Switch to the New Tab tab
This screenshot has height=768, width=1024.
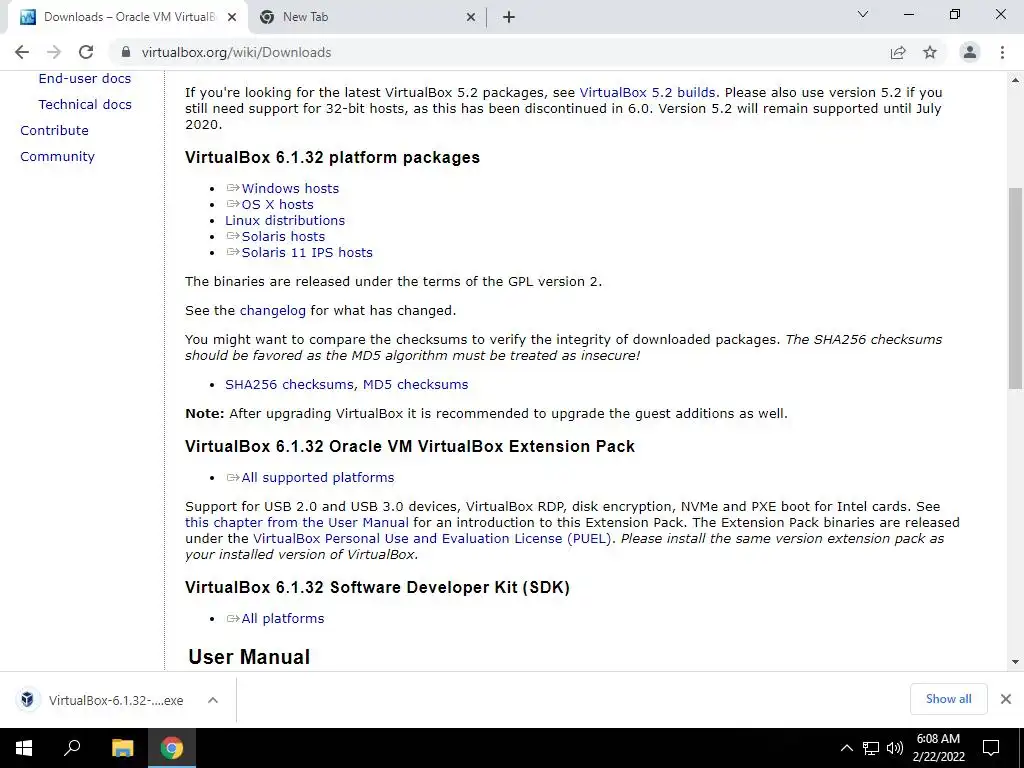[x=368, y=18]
